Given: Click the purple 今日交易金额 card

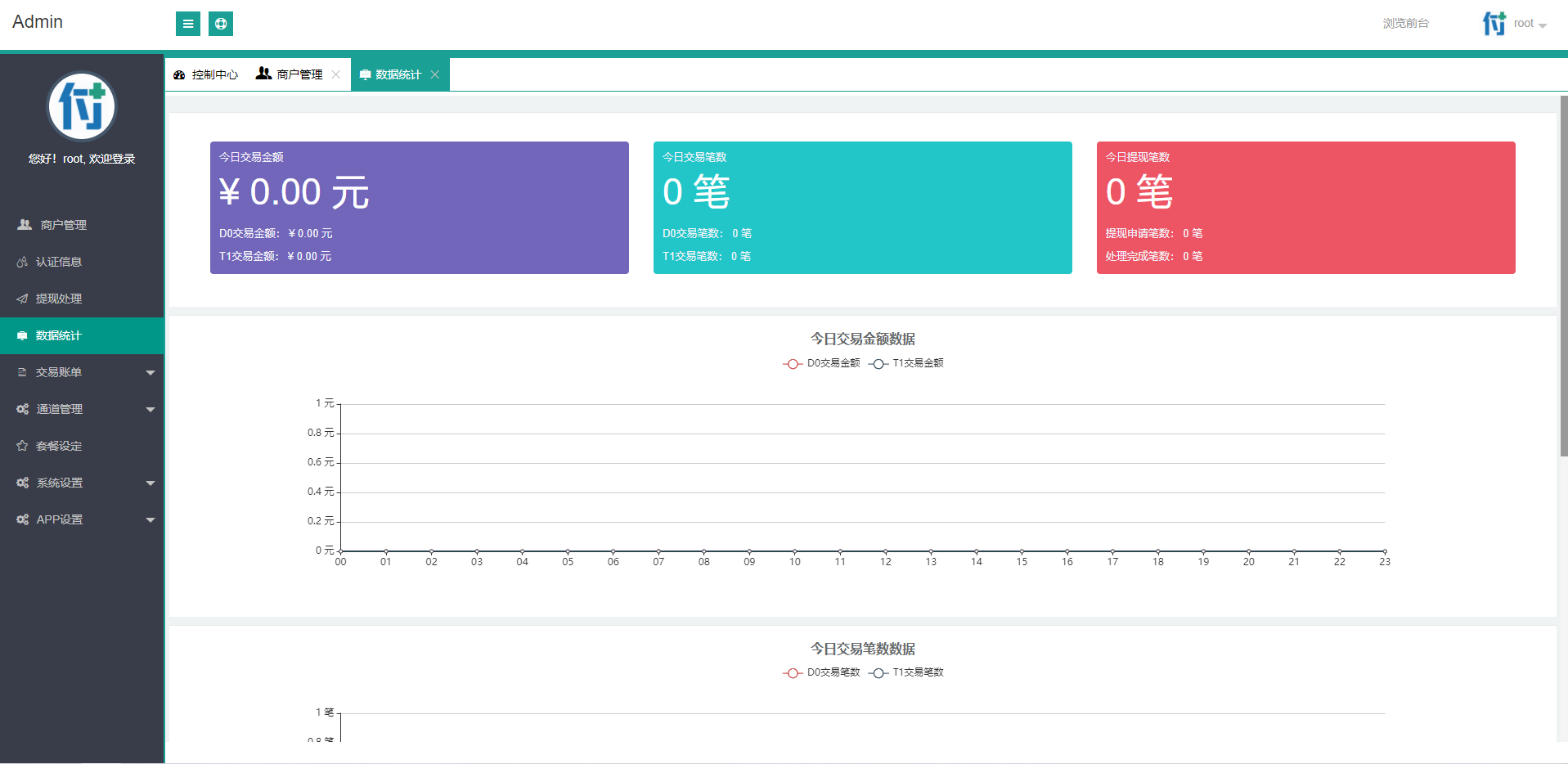Looking at the screenshot, I should [420, 208].
